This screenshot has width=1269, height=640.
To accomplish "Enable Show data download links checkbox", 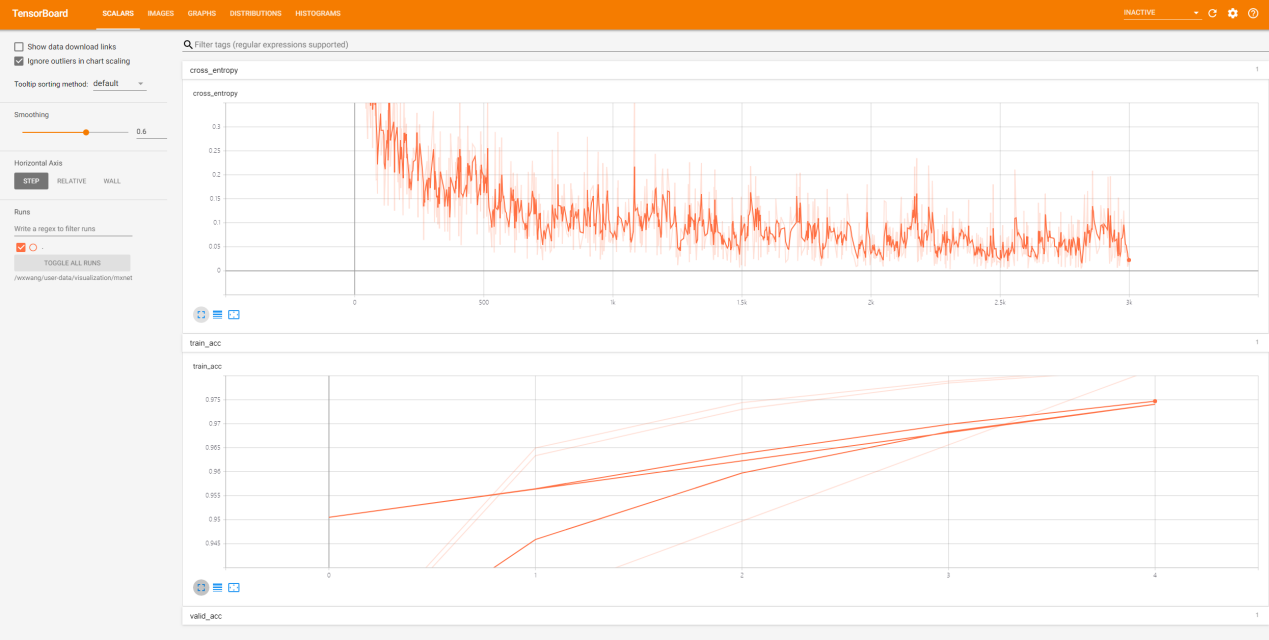I will (19, 47).
